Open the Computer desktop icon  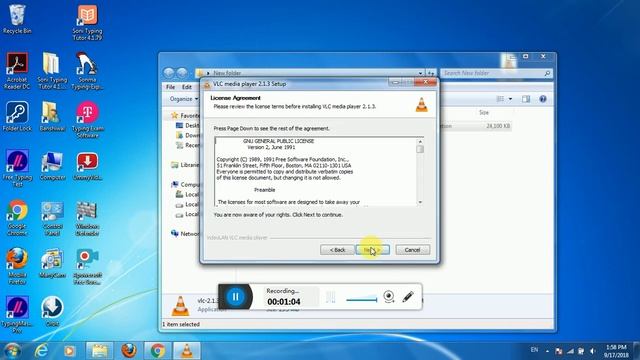[x=52, y=166]
